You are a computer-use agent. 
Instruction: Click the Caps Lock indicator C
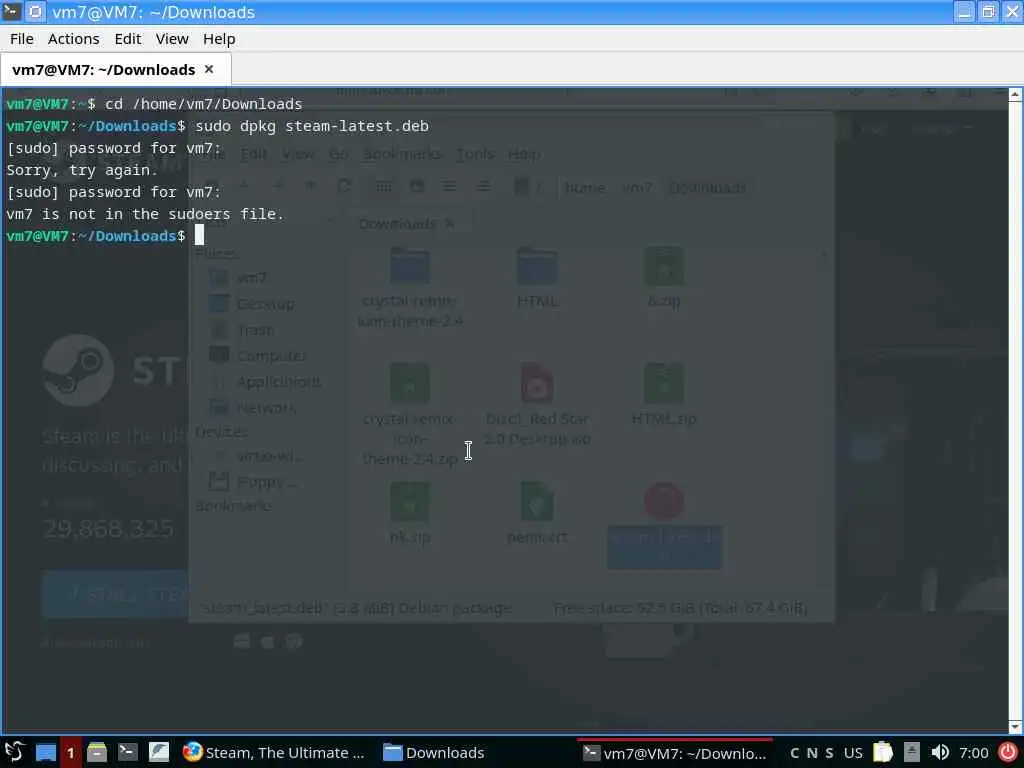click(794, 753)
